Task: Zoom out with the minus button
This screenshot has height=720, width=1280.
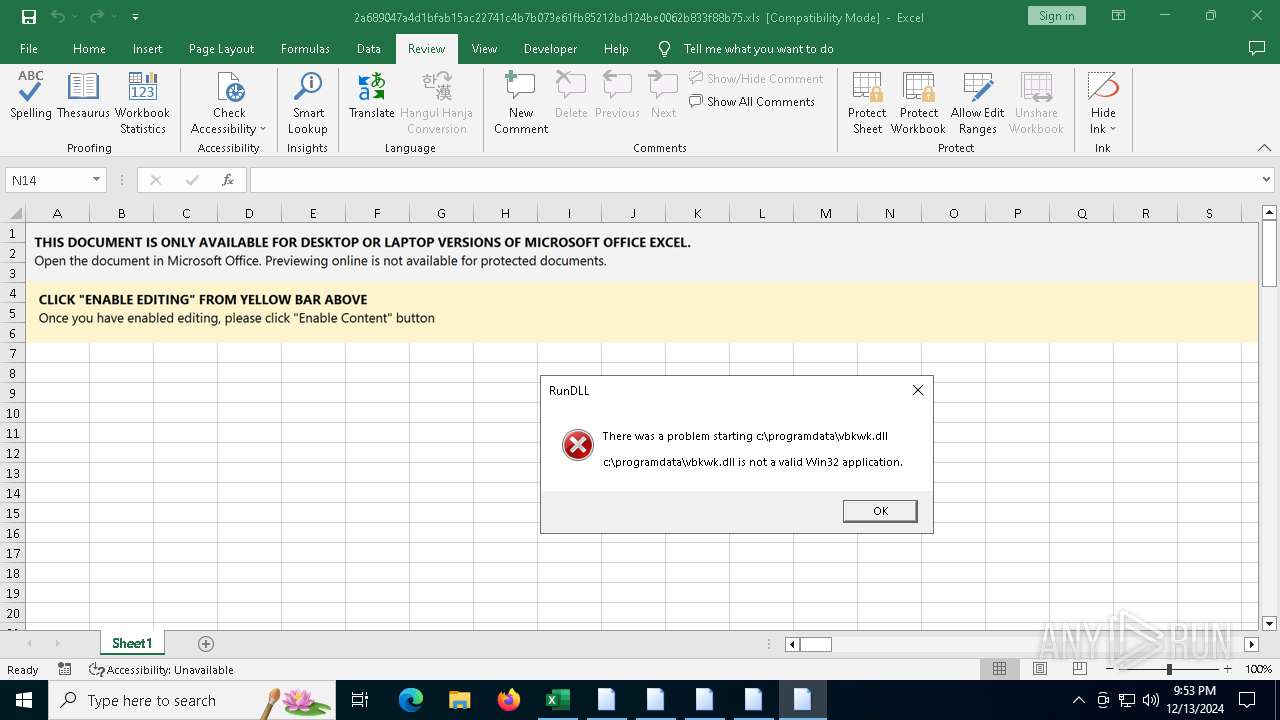Action: [x=1110, y=669]
